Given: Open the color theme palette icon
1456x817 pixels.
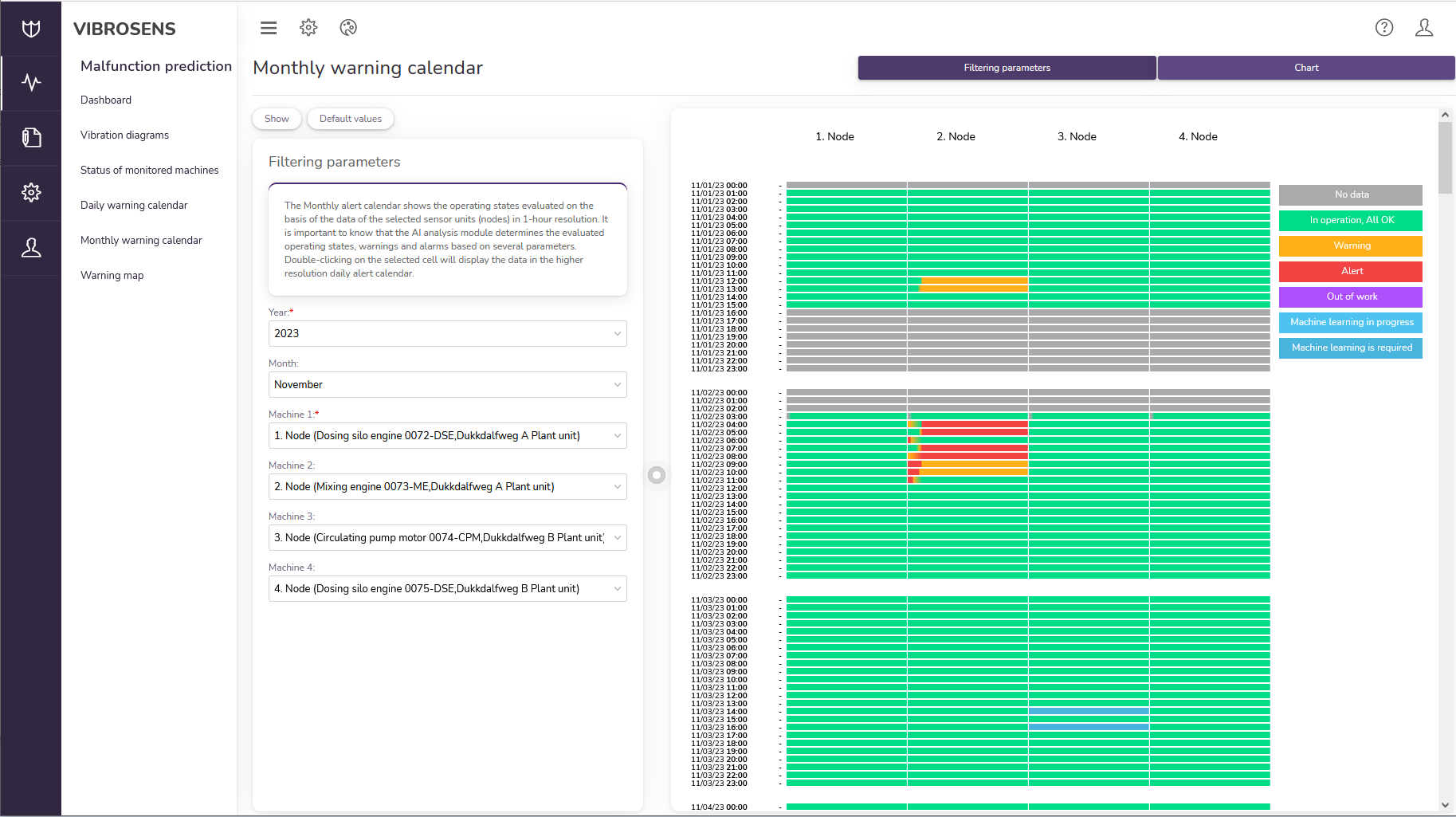Looking at the screenshot, I should 348,28.
